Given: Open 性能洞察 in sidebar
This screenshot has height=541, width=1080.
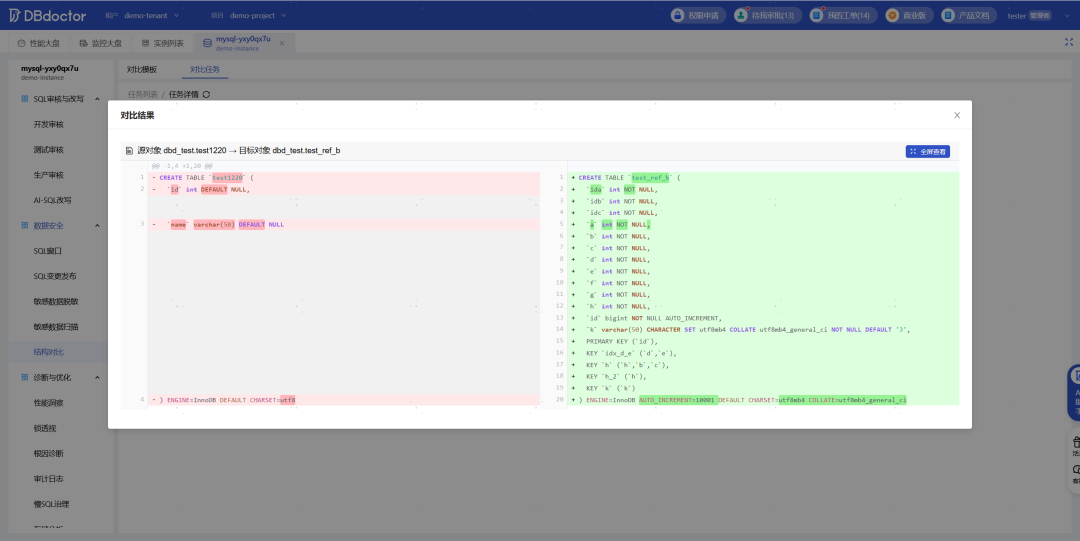Looking at the screenshot, I should [48, 402].
